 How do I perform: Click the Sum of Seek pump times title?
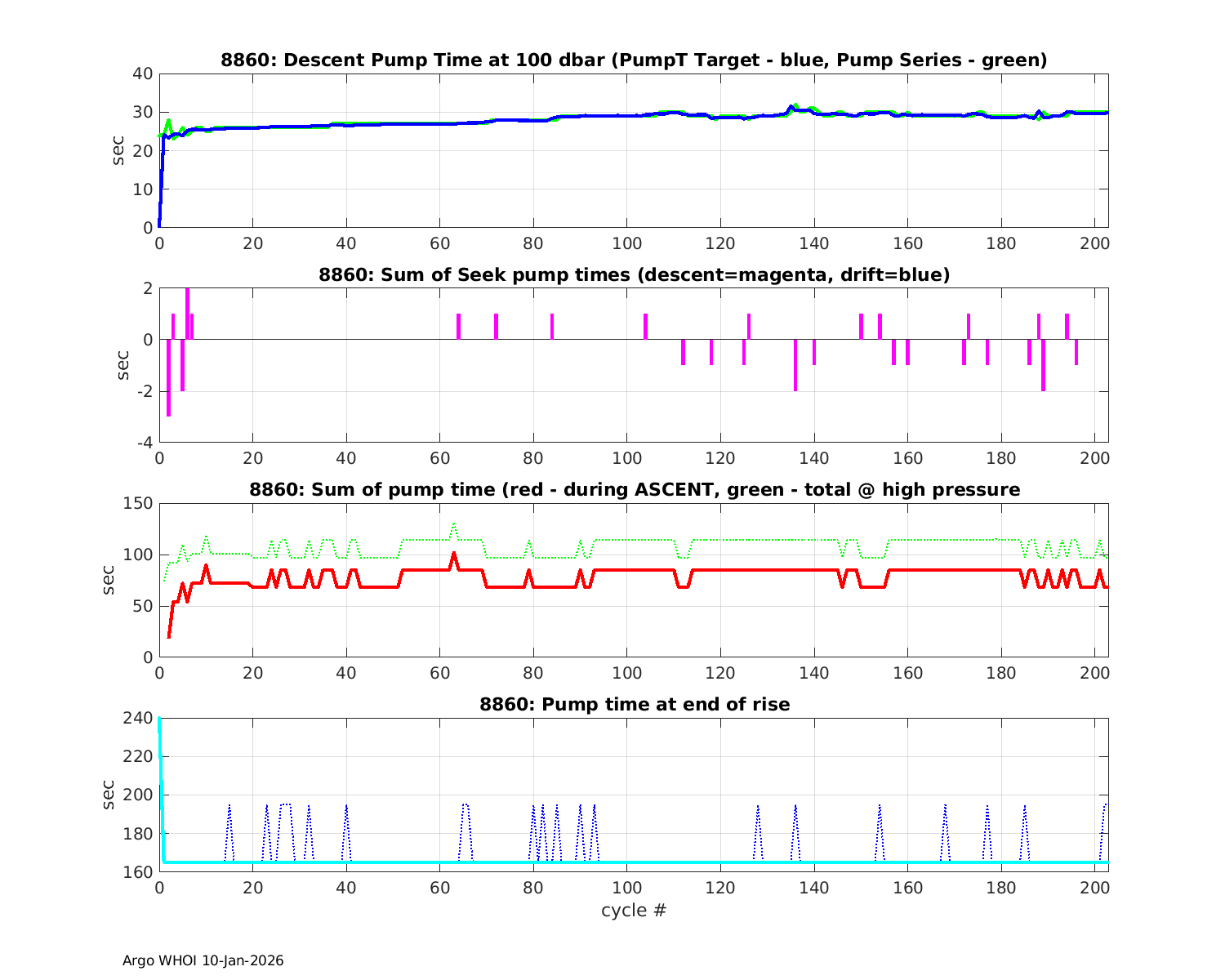634,275
